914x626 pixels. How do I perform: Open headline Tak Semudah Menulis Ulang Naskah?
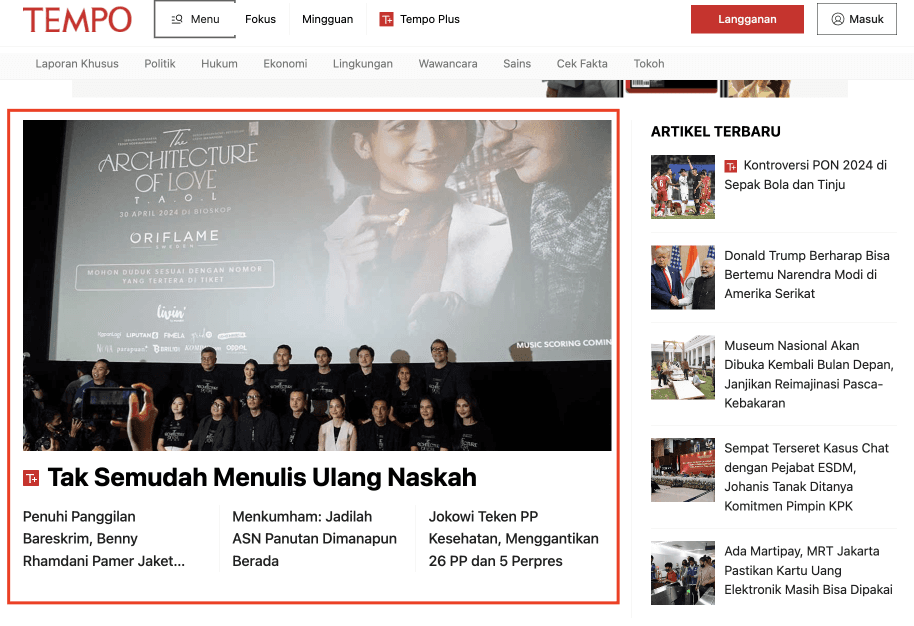tap(262, 477)
